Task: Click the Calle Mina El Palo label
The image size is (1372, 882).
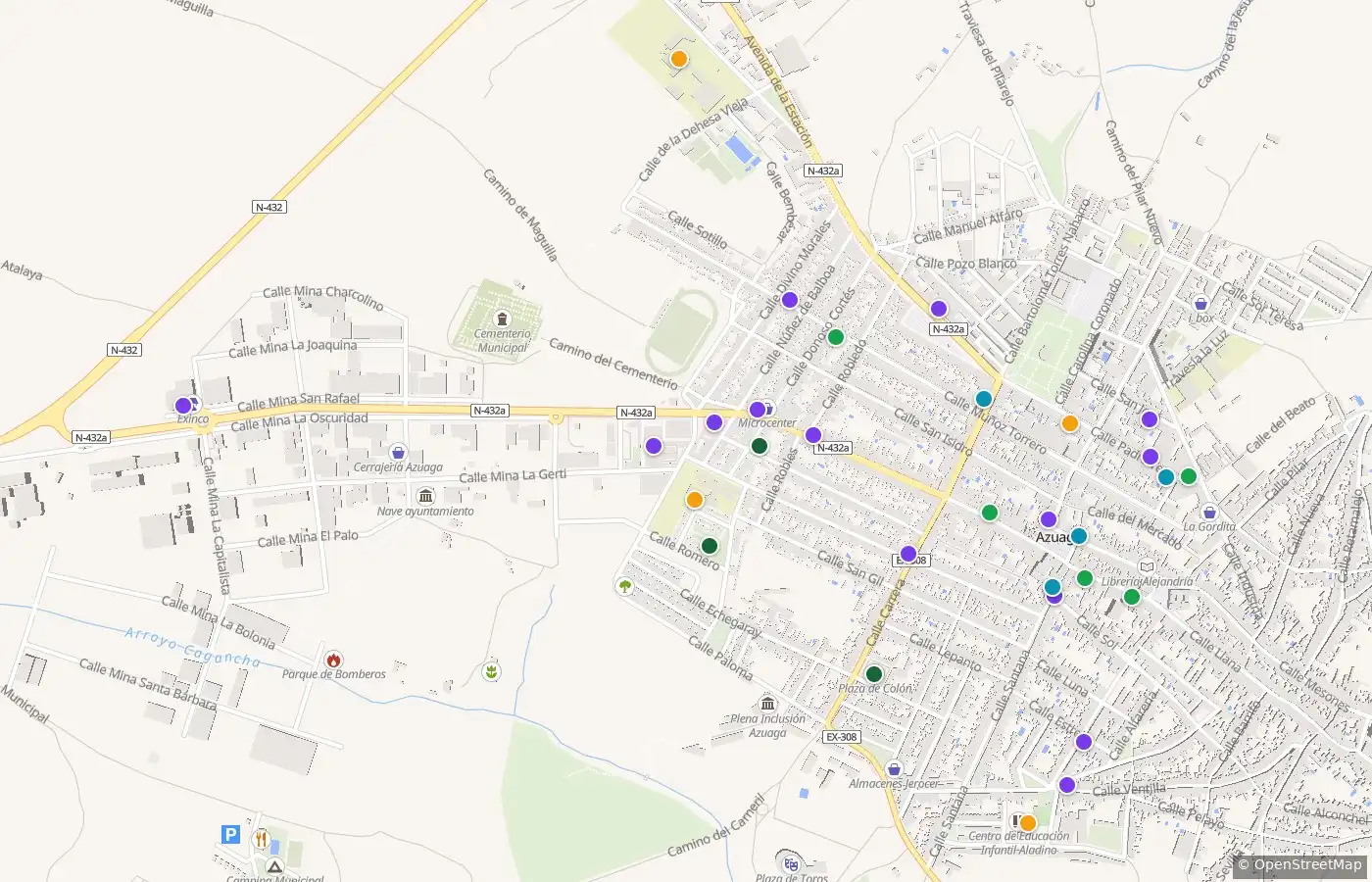Action: pyautogui.click(x=308, y=538)
